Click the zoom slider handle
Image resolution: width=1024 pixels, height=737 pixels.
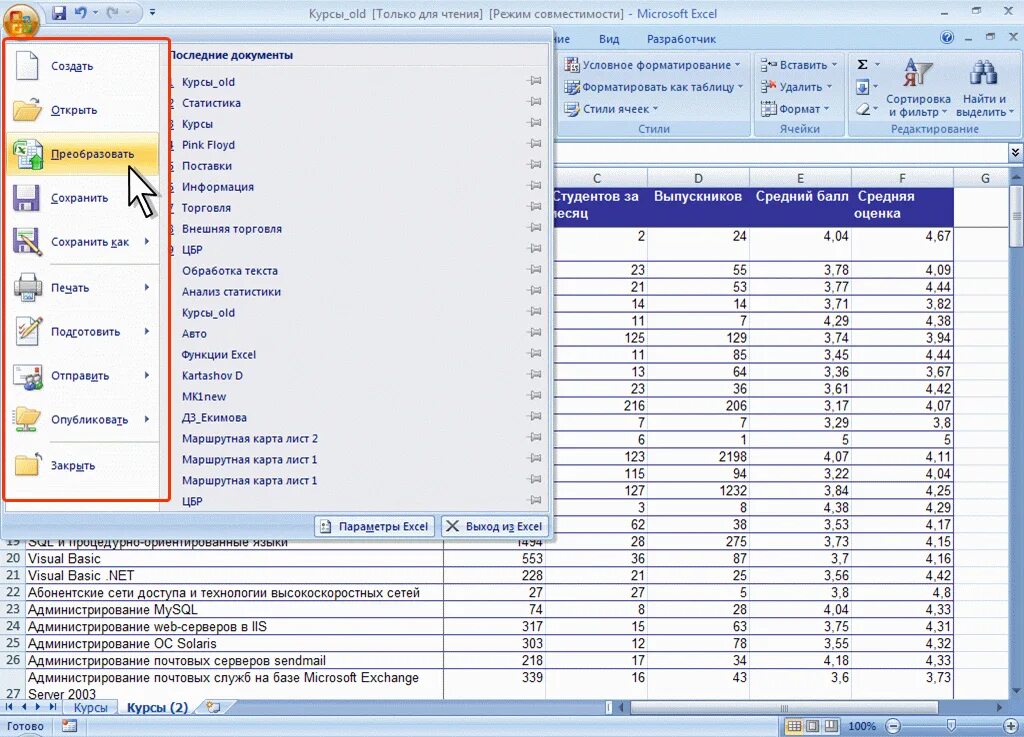click(x=951, y=726)
